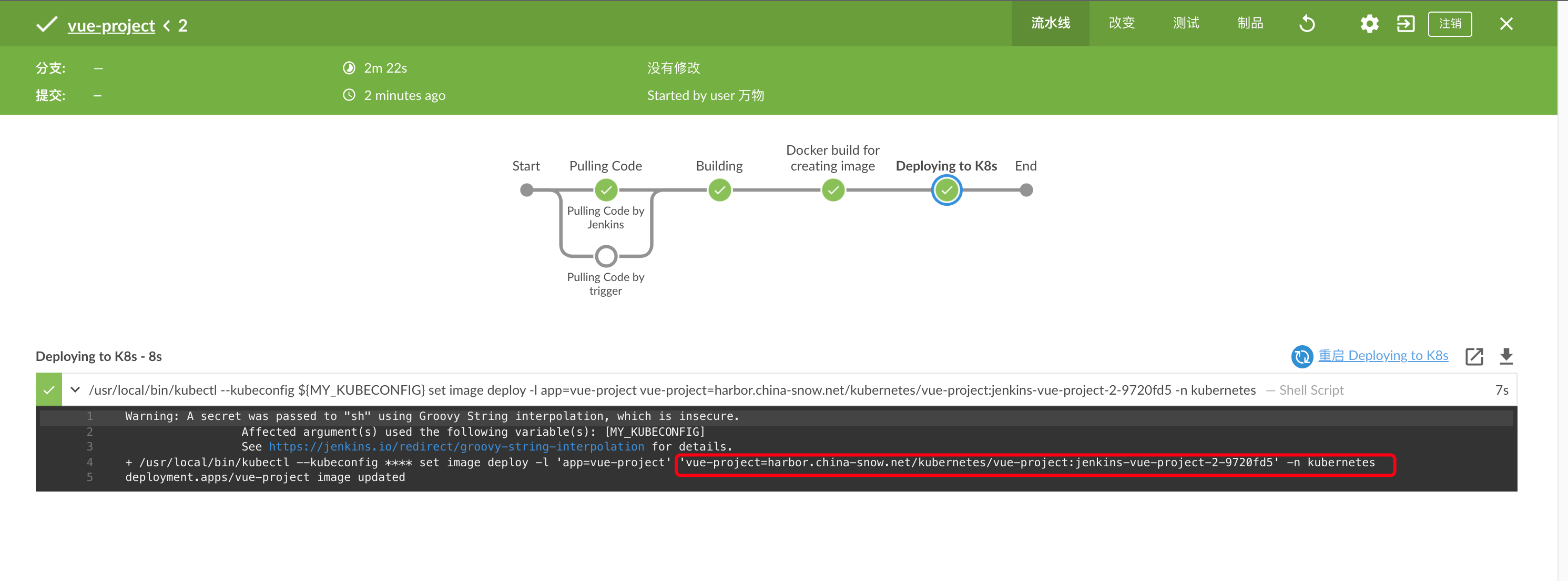Click the 'Started by user 万物' text
Image resolution: width=1568 pixels, height=581 pixels.
point(705,96)
